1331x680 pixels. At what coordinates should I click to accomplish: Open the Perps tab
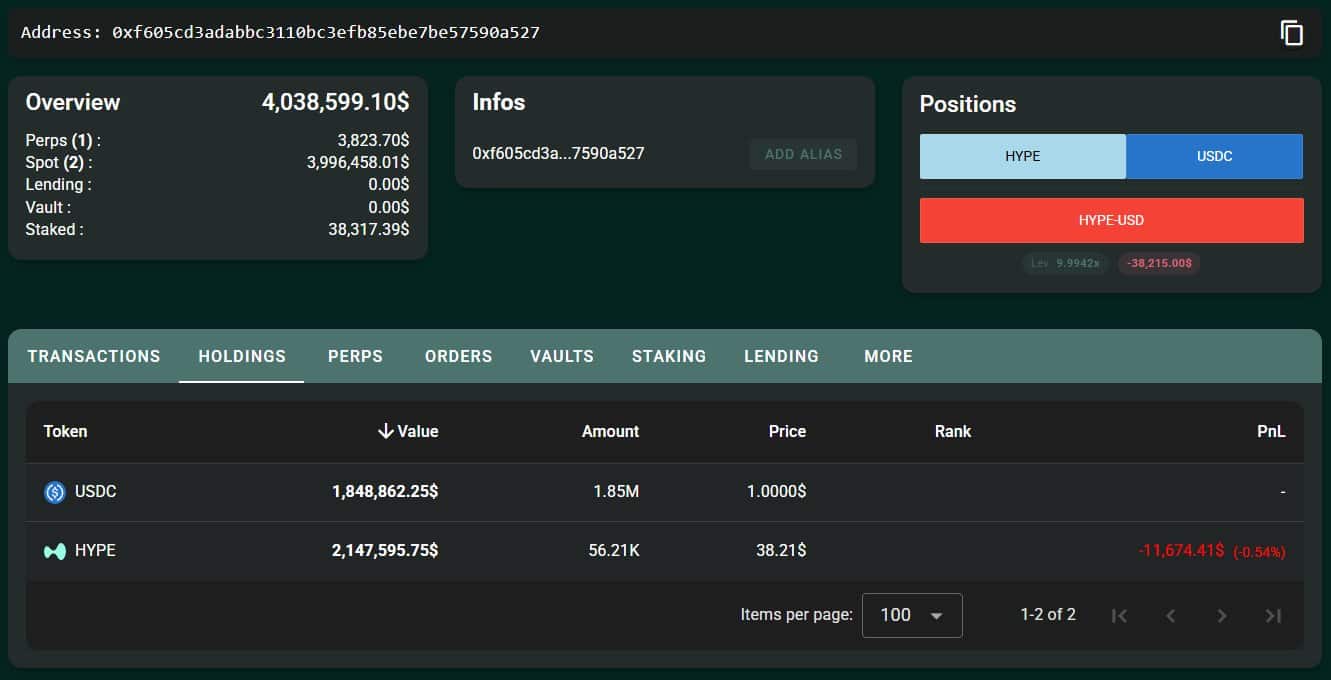pos(355,356)
